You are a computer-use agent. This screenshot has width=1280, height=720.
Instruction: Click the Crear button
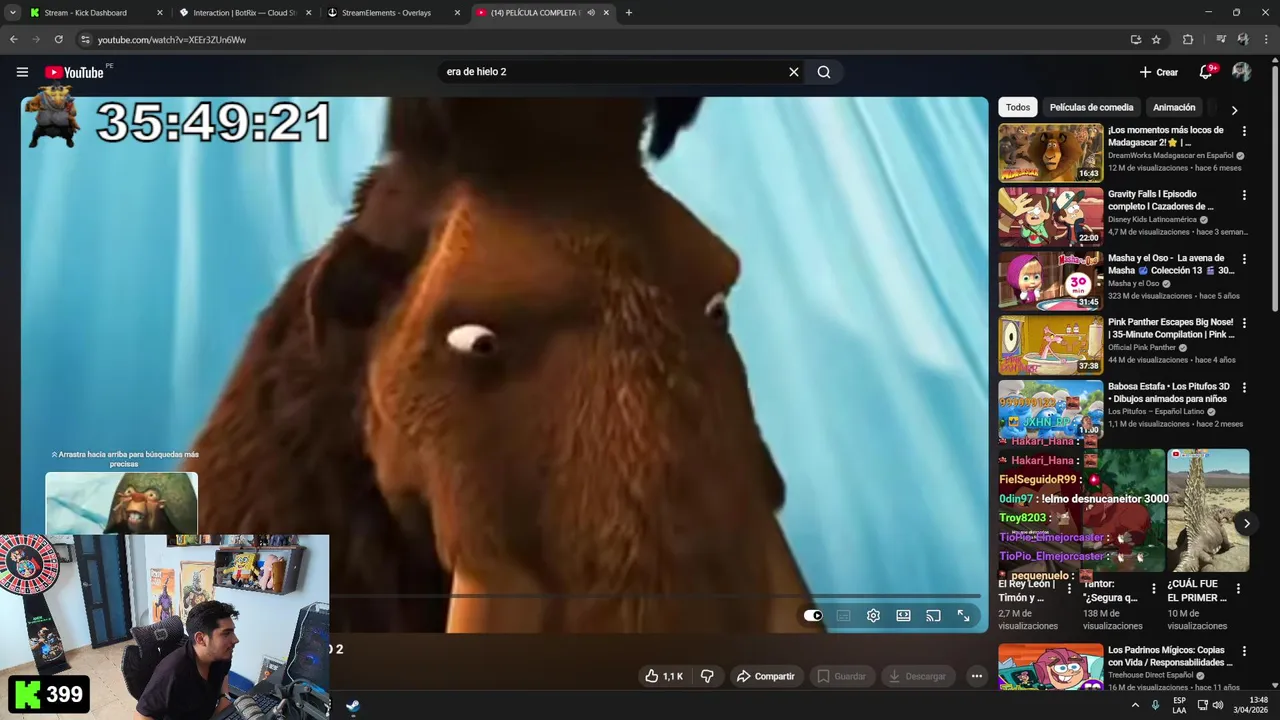pyautogui.click(x=1159, y=72)
